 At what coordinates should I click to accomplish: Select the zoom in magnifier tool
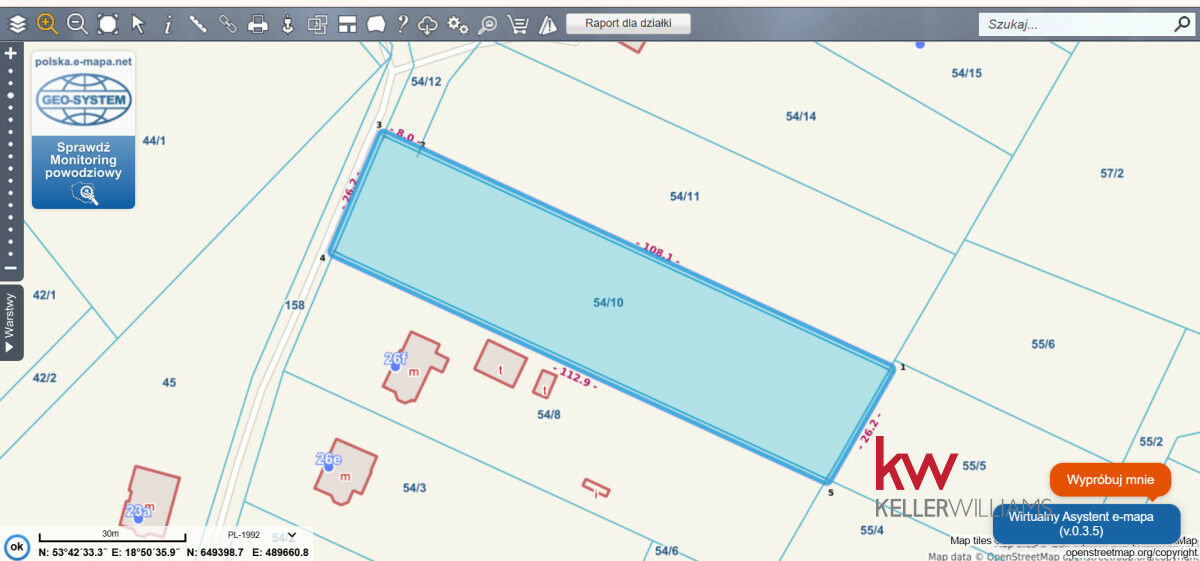pos(47,24)
